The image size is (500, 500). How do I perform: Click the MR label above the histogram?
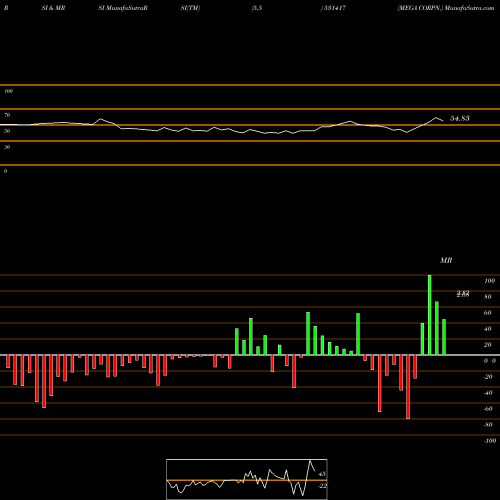tap(446, 260)
